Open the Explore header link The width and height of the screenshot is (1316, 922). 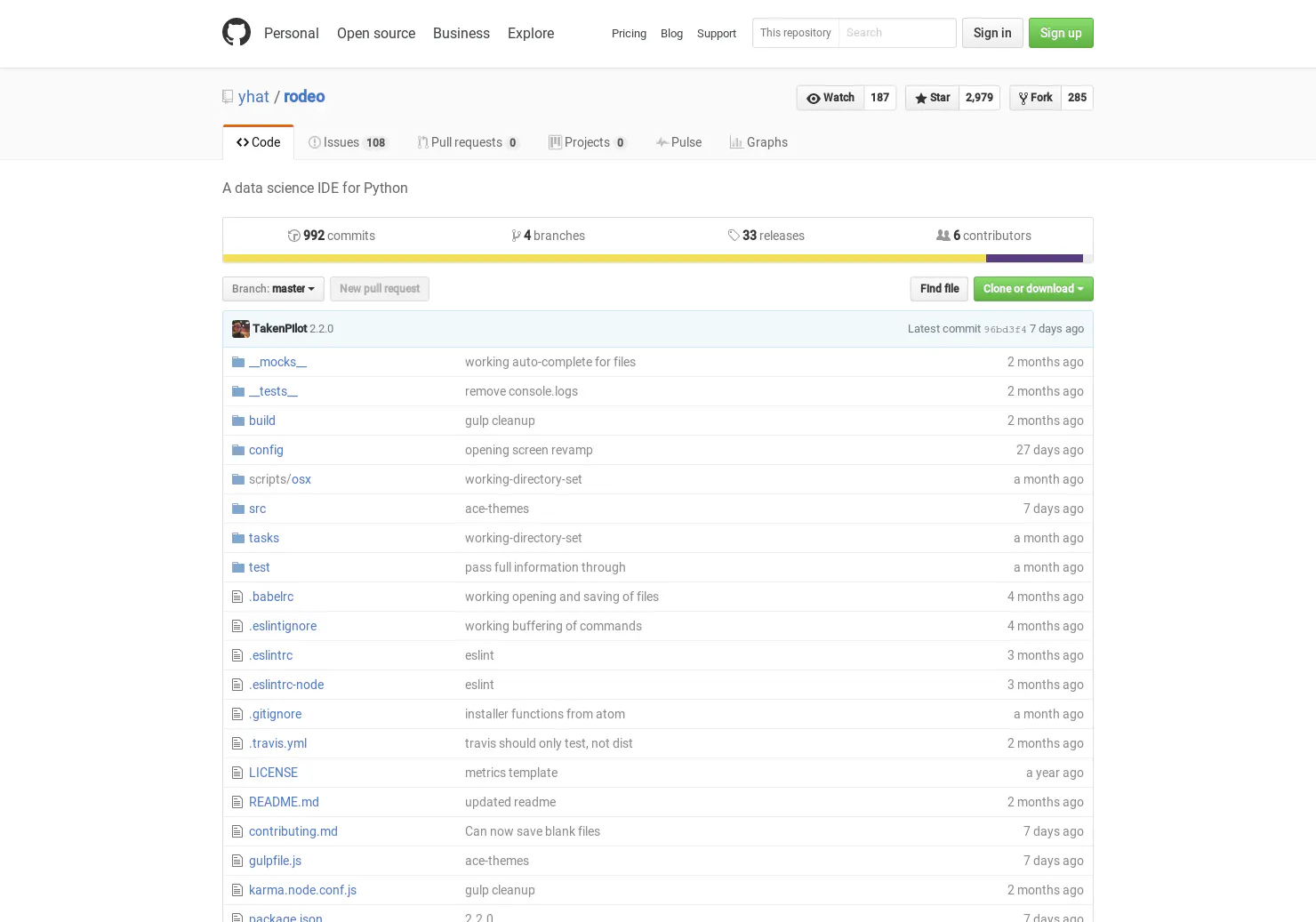point(531,33)
